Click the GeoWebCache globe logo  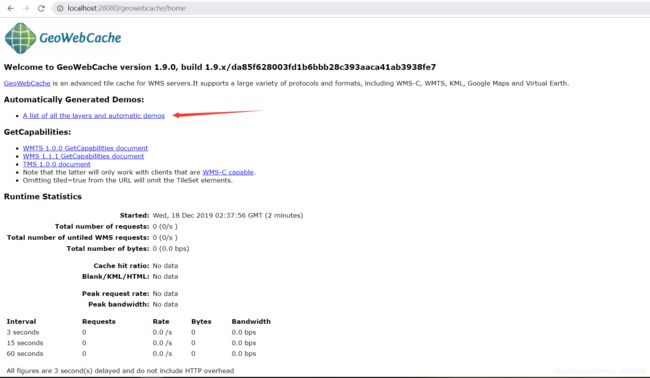pos(20,38)
